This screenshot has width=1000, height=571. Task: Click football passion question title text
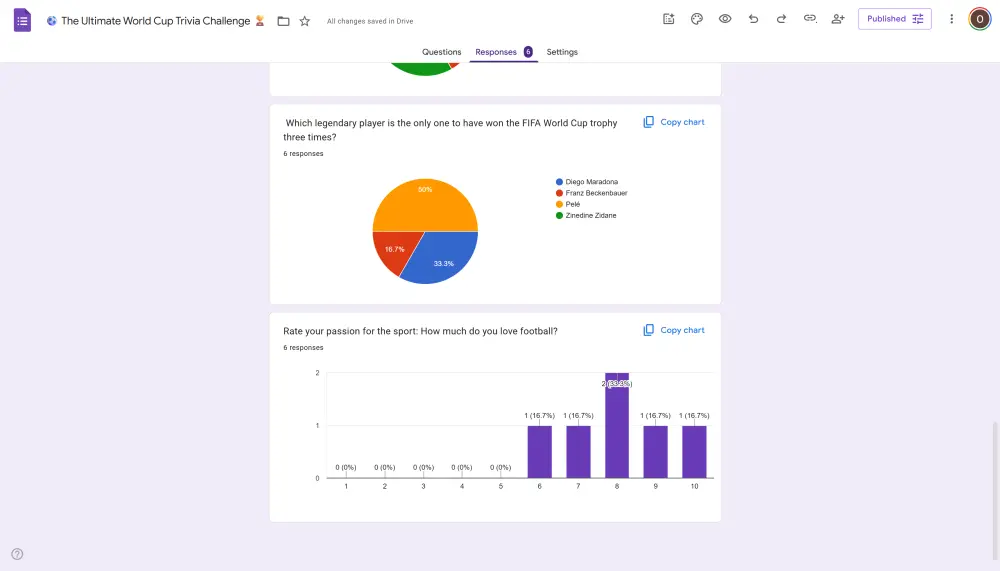point(420,331)
